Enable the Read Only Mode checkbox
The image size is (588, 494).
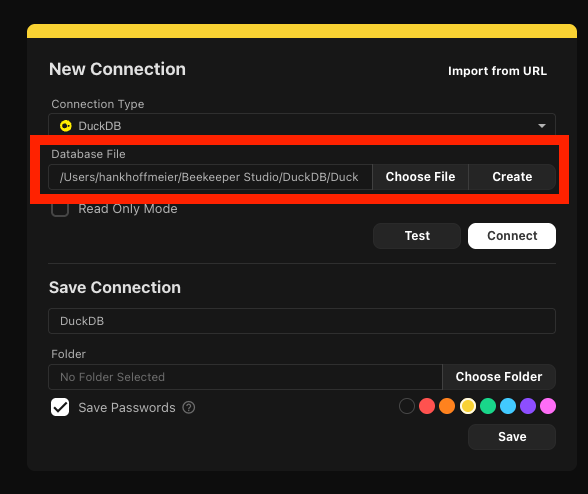click(x=60, y=209)
